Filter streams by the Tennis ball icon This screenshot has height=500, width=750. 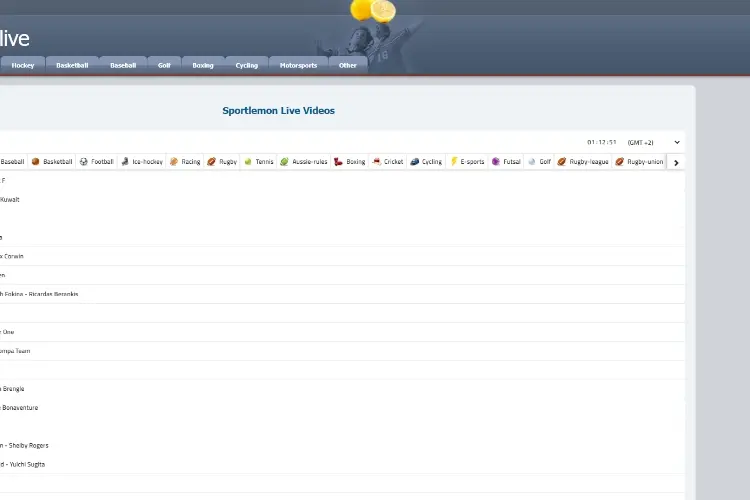pos(248,162)
